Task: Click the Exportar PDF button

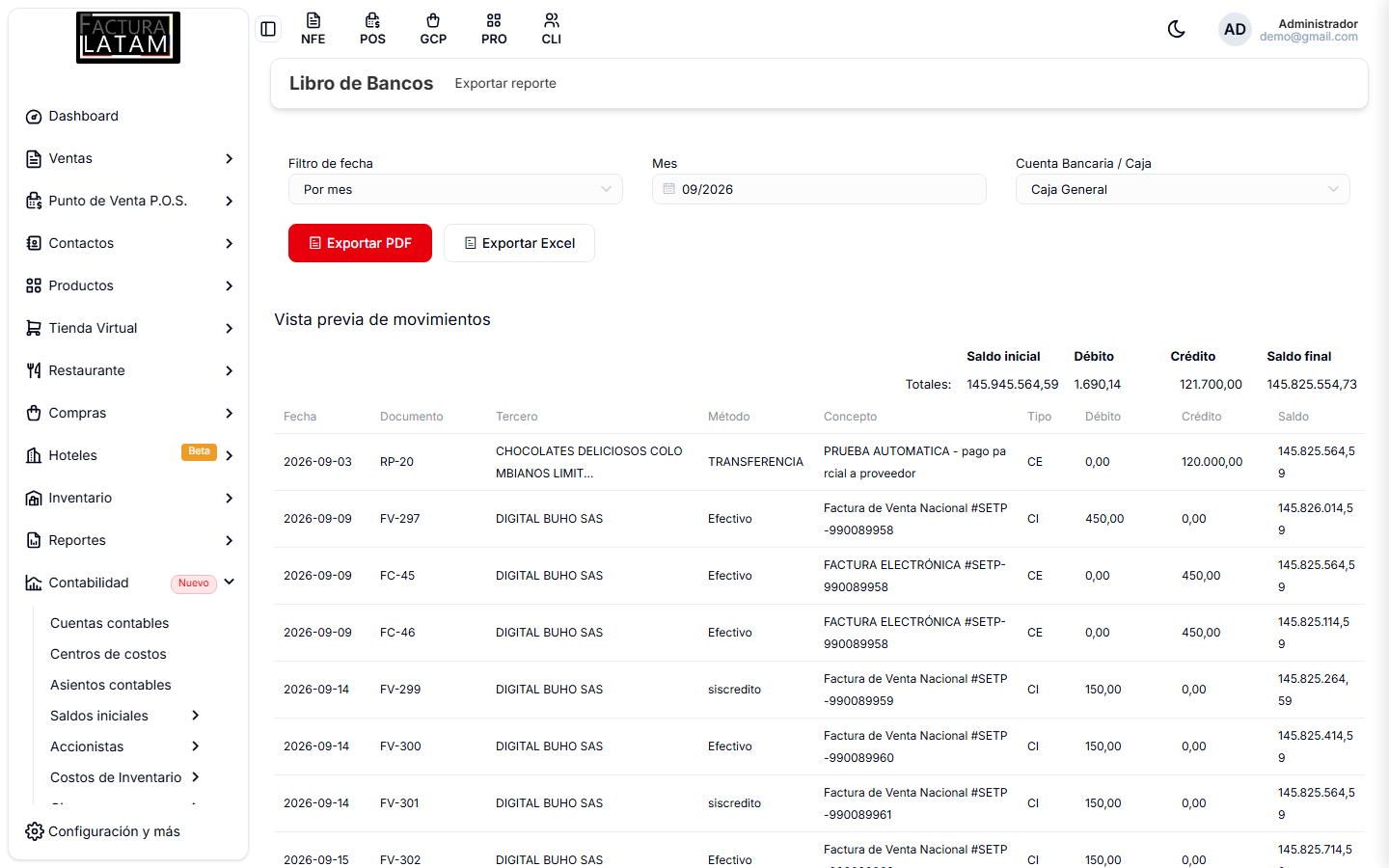Action: click(x=360, y=243)
